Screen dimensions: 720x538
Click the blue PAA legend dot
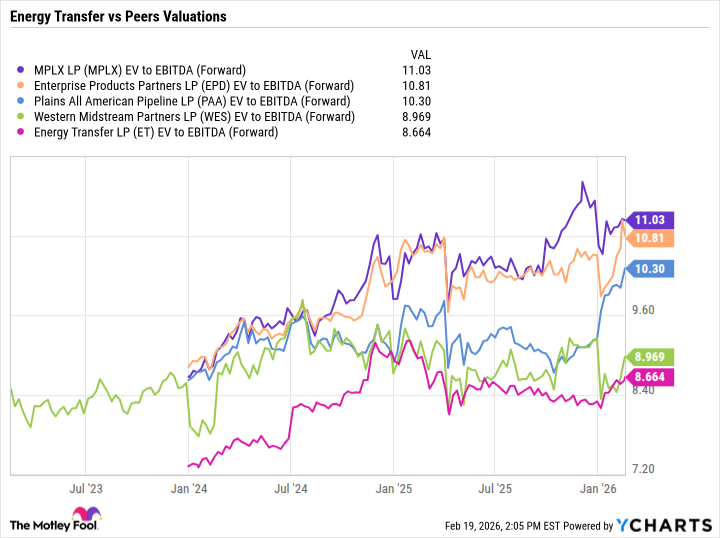pos(23,101)
